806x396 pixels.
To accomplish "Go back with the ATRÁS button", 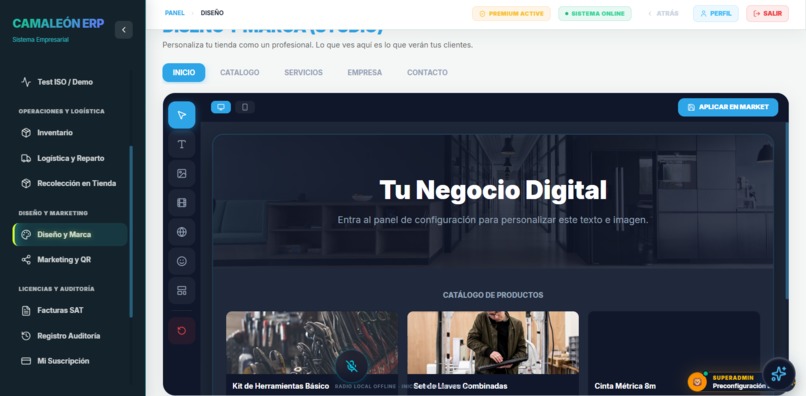I will tap(663, 13).
